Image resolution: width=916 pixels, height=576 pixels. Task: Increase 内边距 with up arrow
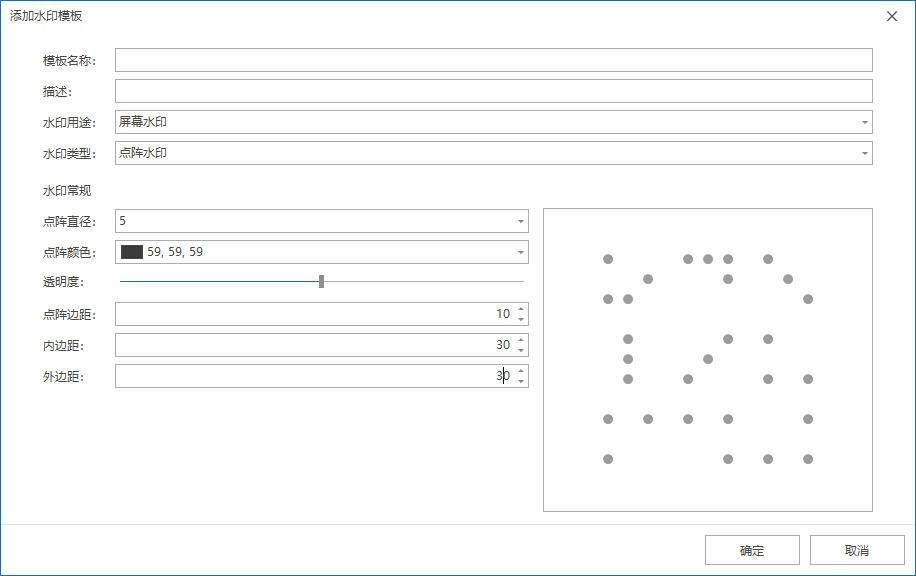pyautogui.click(x=520, y=340)
